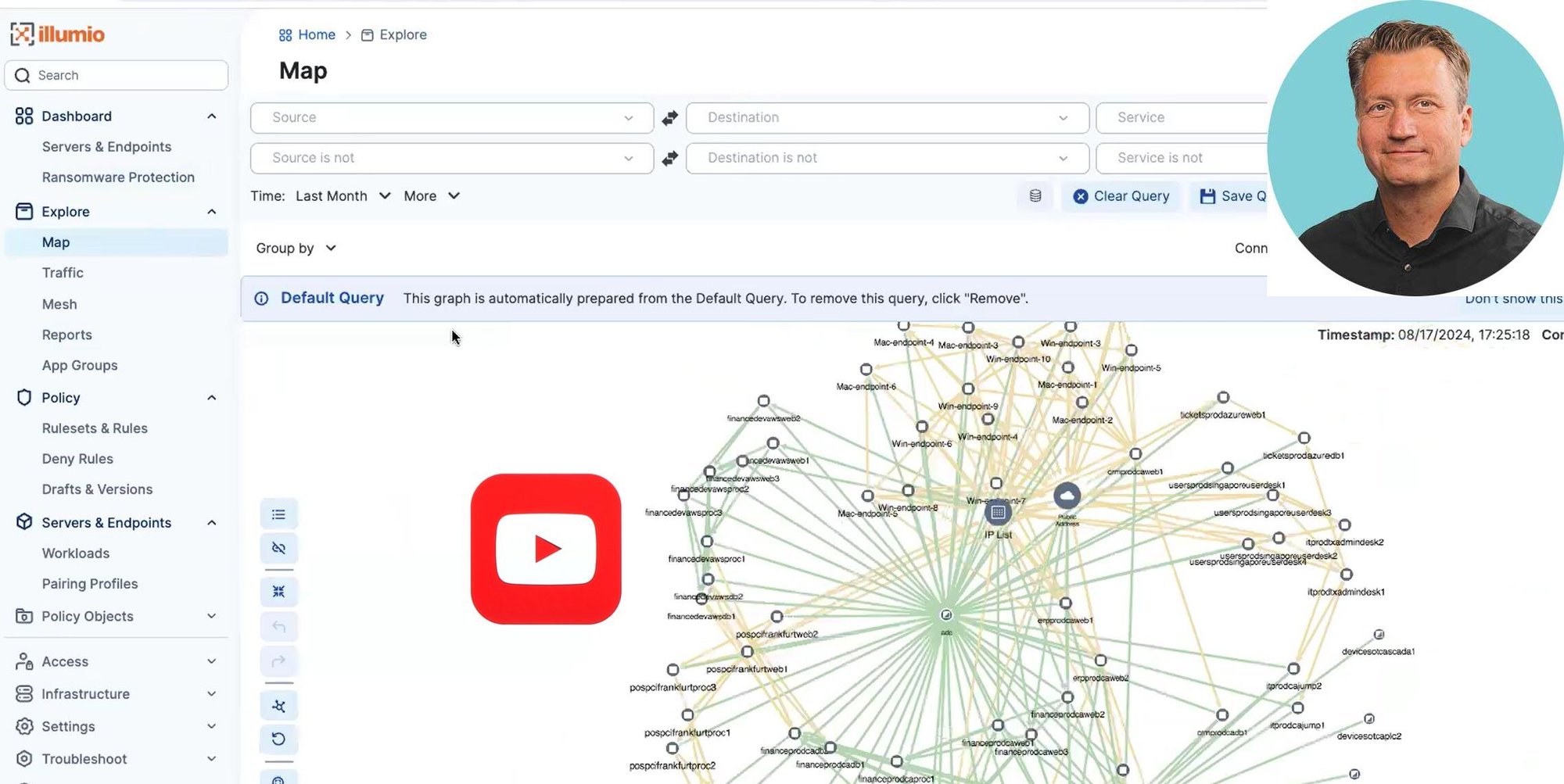Viewport: 1564px width, 784px height.
Task: Click the search magnifier icon
Action: [x=23, y=75]
